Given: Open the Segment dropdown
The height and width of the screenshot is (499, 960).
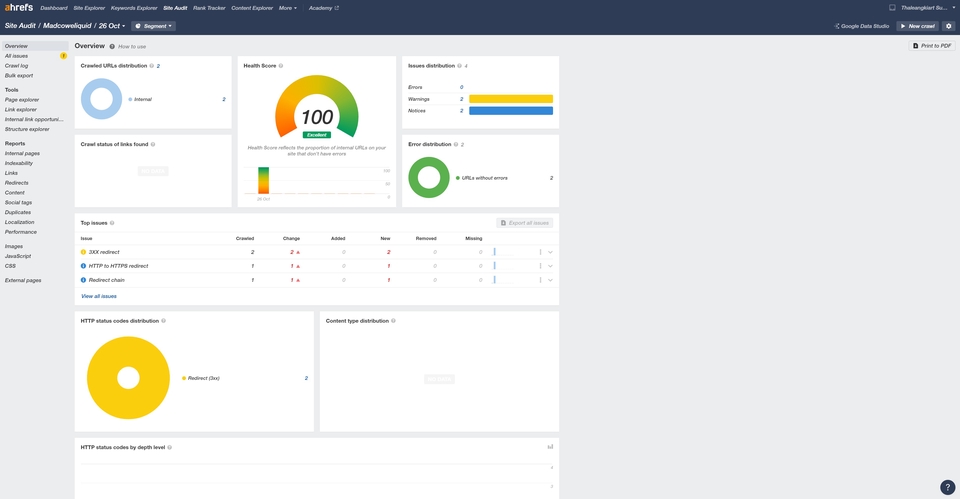Looking at the screenshot, I should tap(154, 26).
